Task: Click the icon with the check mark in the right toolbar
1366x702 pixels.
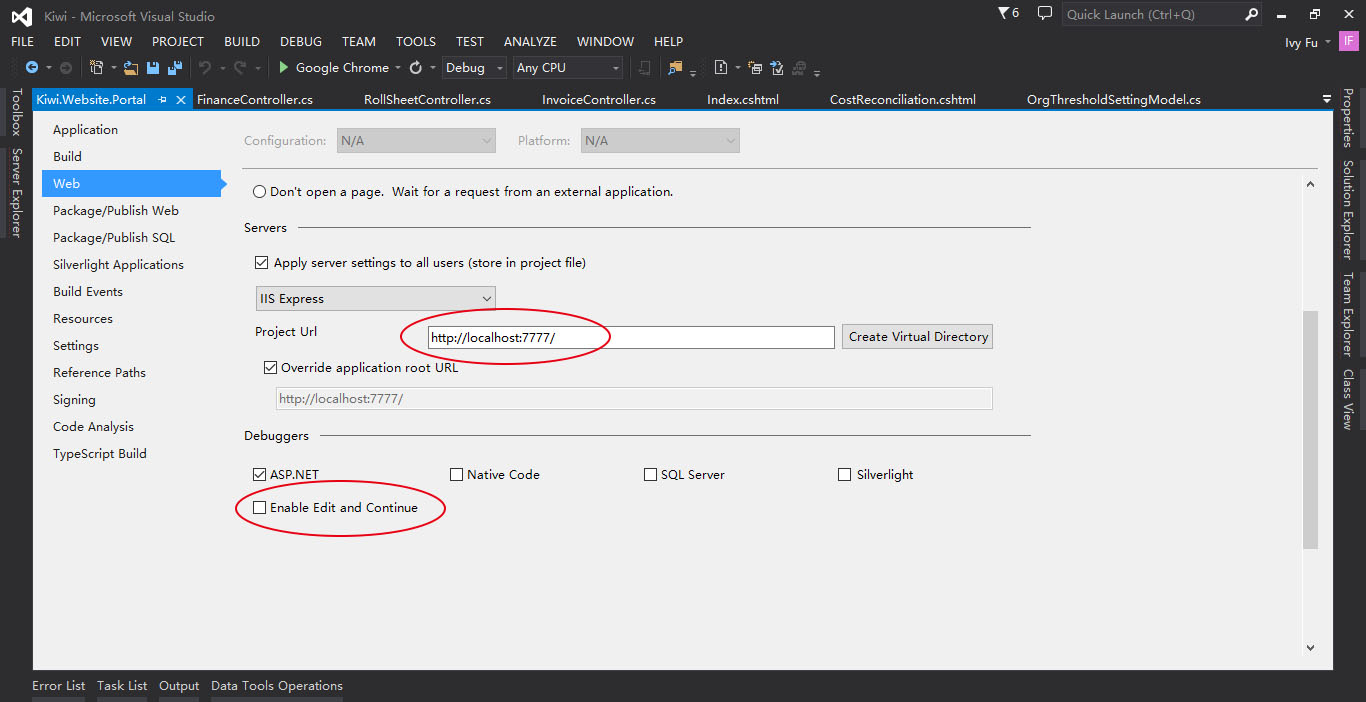Action: pos(777,68)
